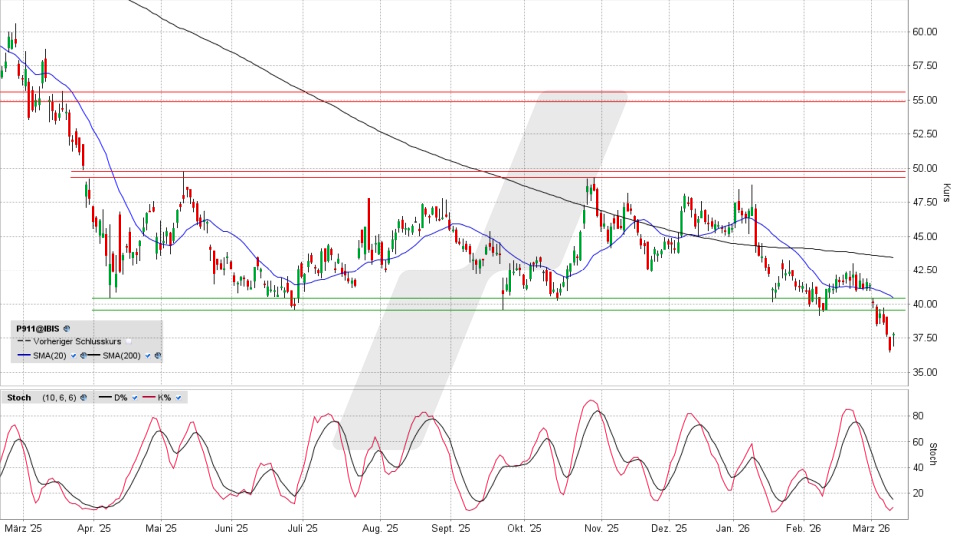Image resolution: width=960 pixels, height=540 pixels.
Task: Uncheck the SMA(200) visibility checkbox
Action: click(147, 356)
